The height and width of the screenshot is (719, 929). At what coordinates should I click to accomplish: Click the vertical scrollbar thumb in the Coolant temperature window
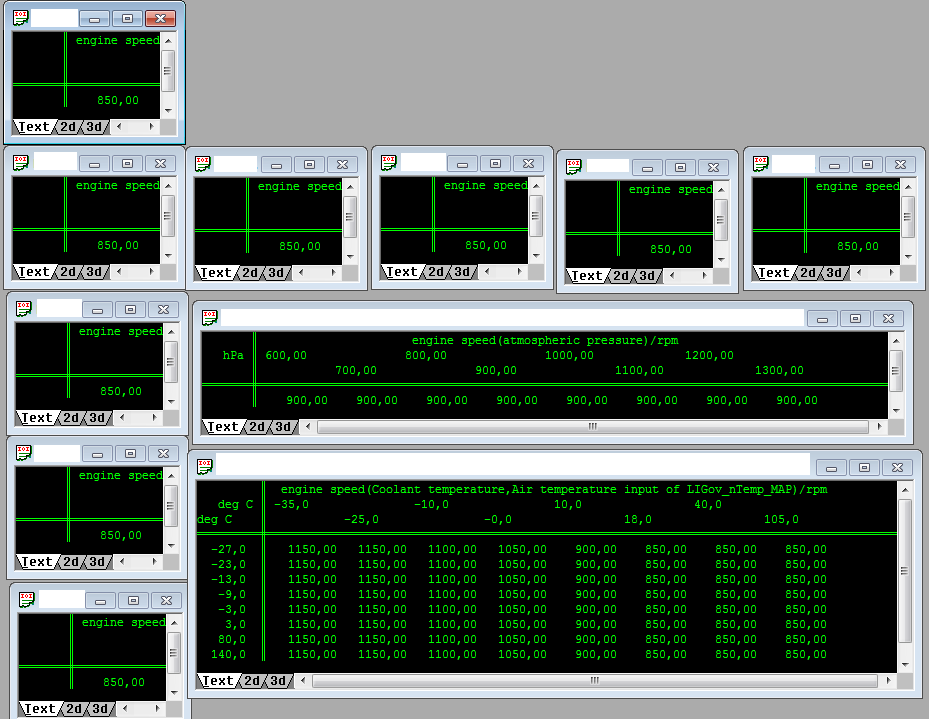[x=905, y=571]
